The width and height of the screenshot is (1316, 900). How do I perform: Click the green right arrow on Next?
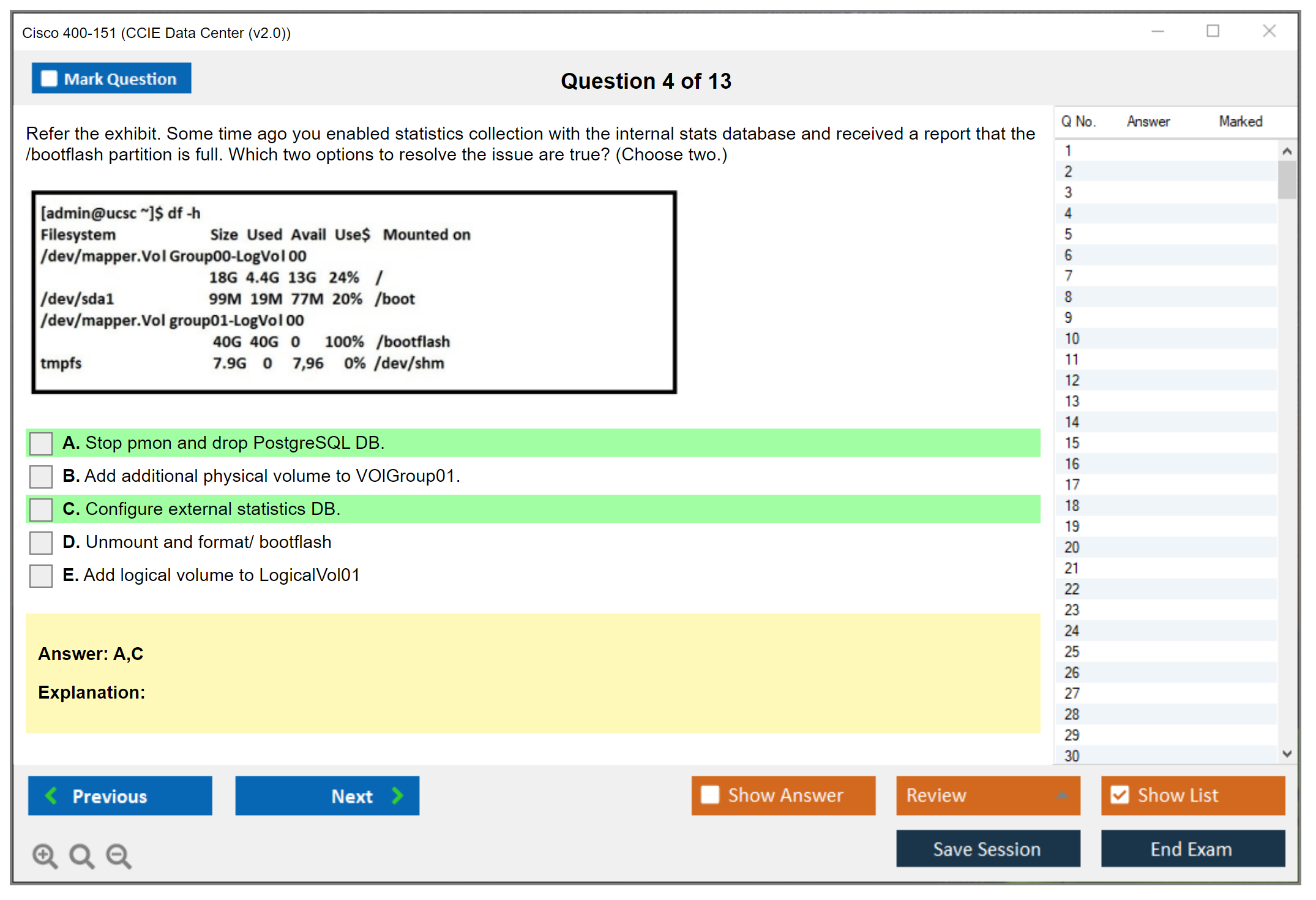397,795
